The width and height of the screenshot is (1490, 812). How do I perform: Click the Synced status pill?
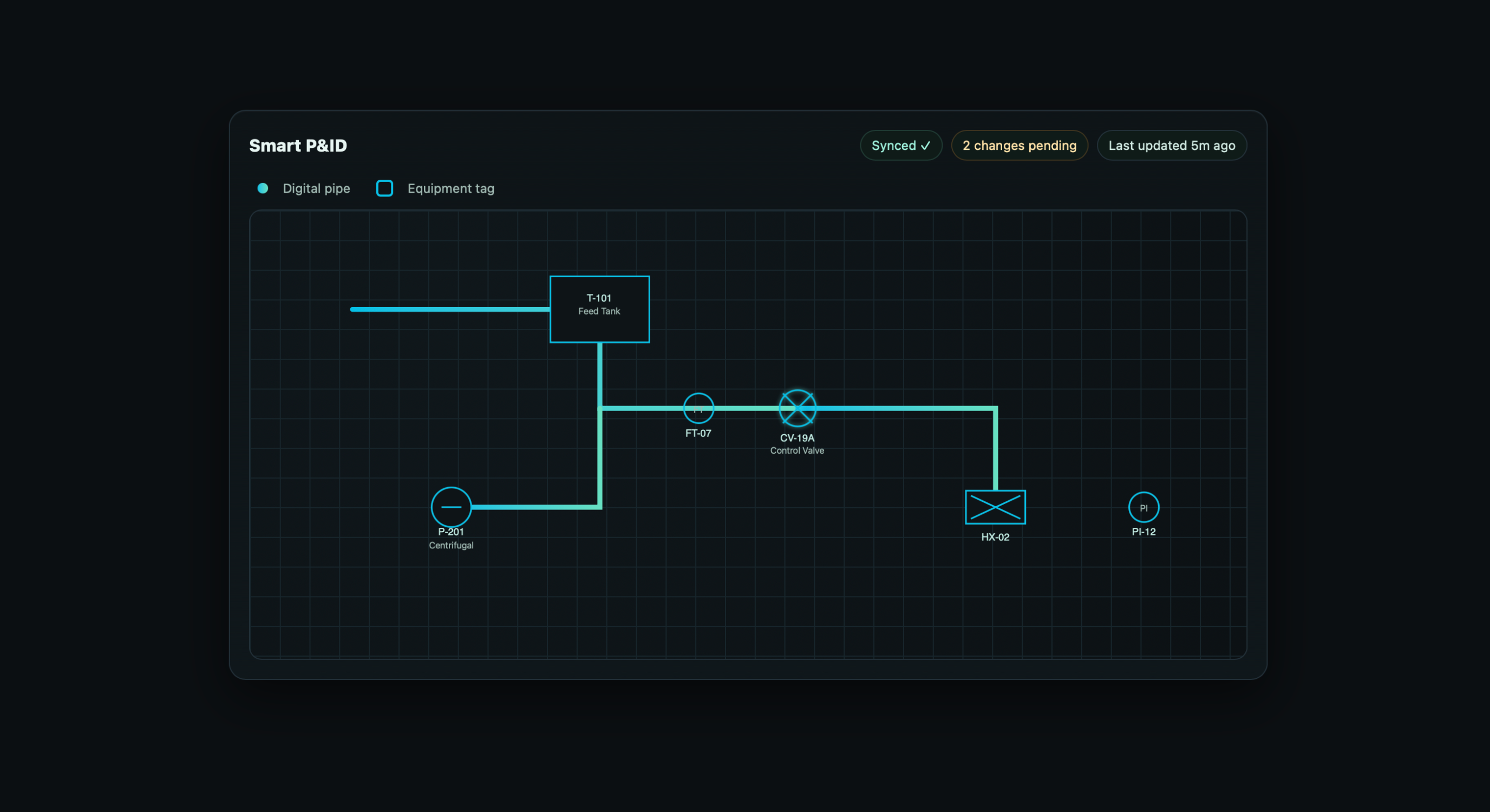[x=901, y=145]
